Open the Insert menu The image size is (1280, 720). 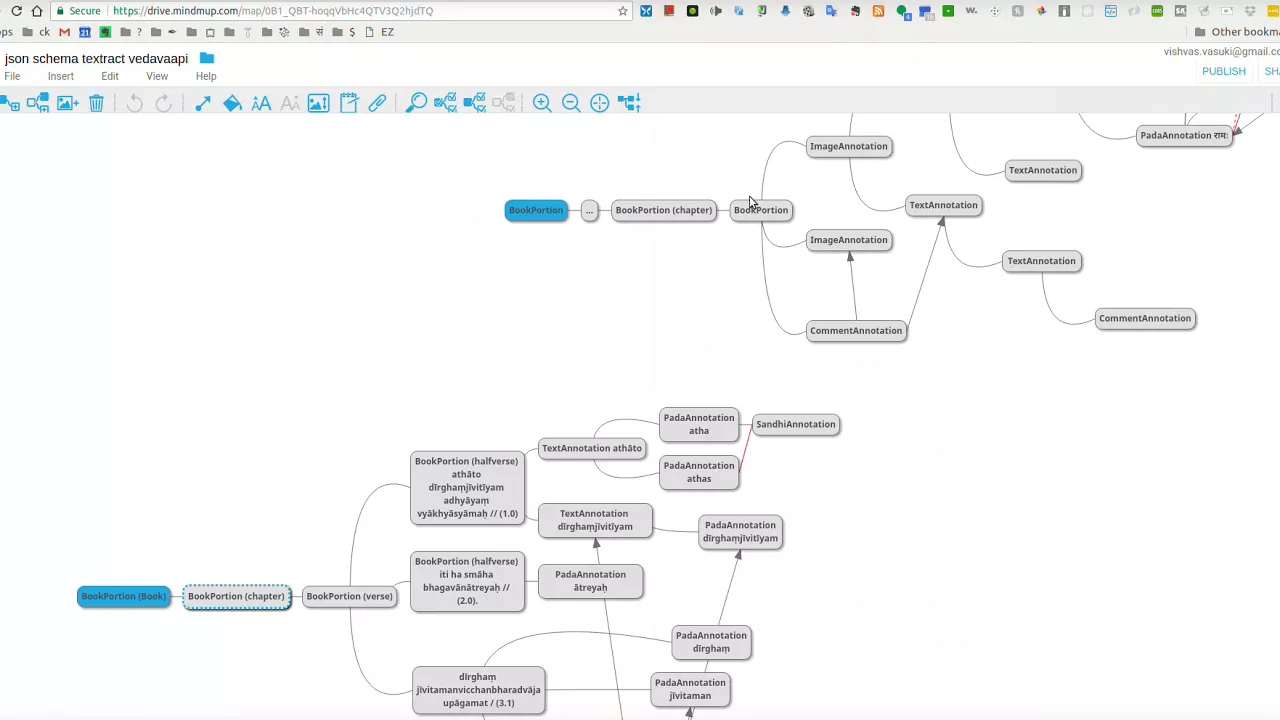pos(61,76)
